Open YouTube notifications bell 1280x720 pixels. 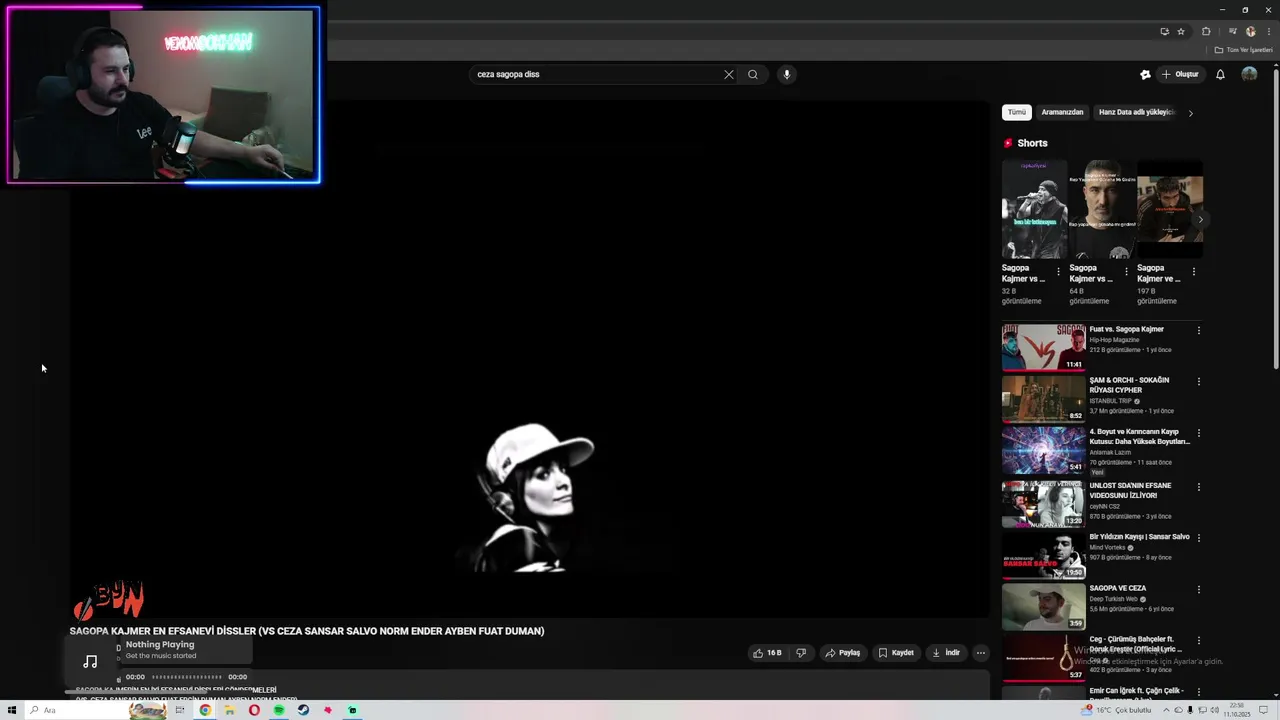tap(1220, 74)
